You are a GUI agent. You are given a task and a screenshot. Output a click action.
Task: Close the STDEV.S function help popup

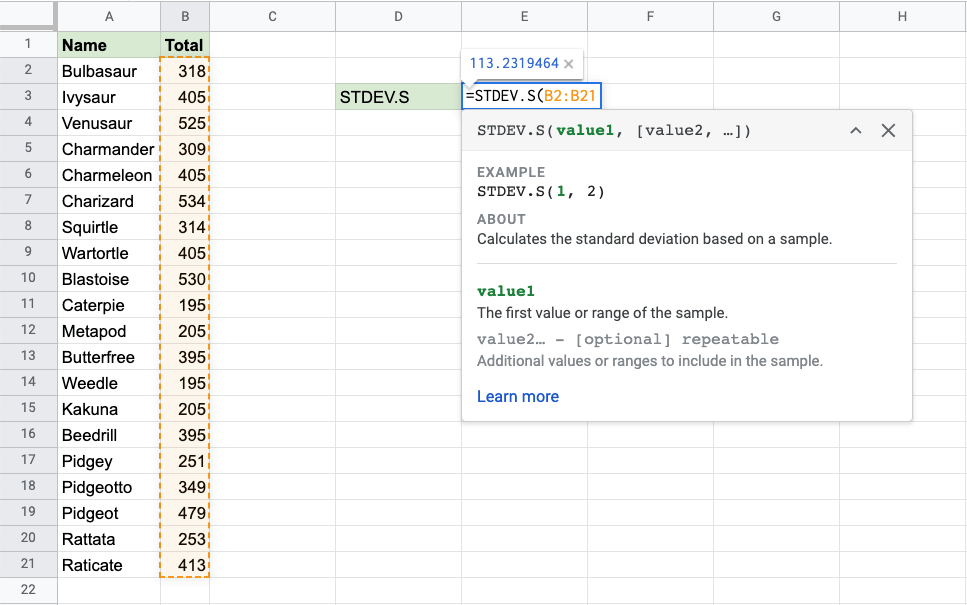click(x=888, y=131)
